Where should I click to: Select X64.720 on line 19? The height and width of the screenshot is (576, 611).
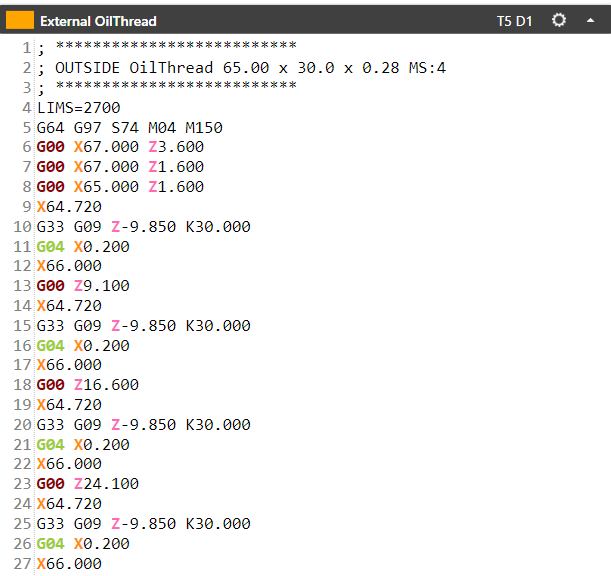[x=69, y=405]
